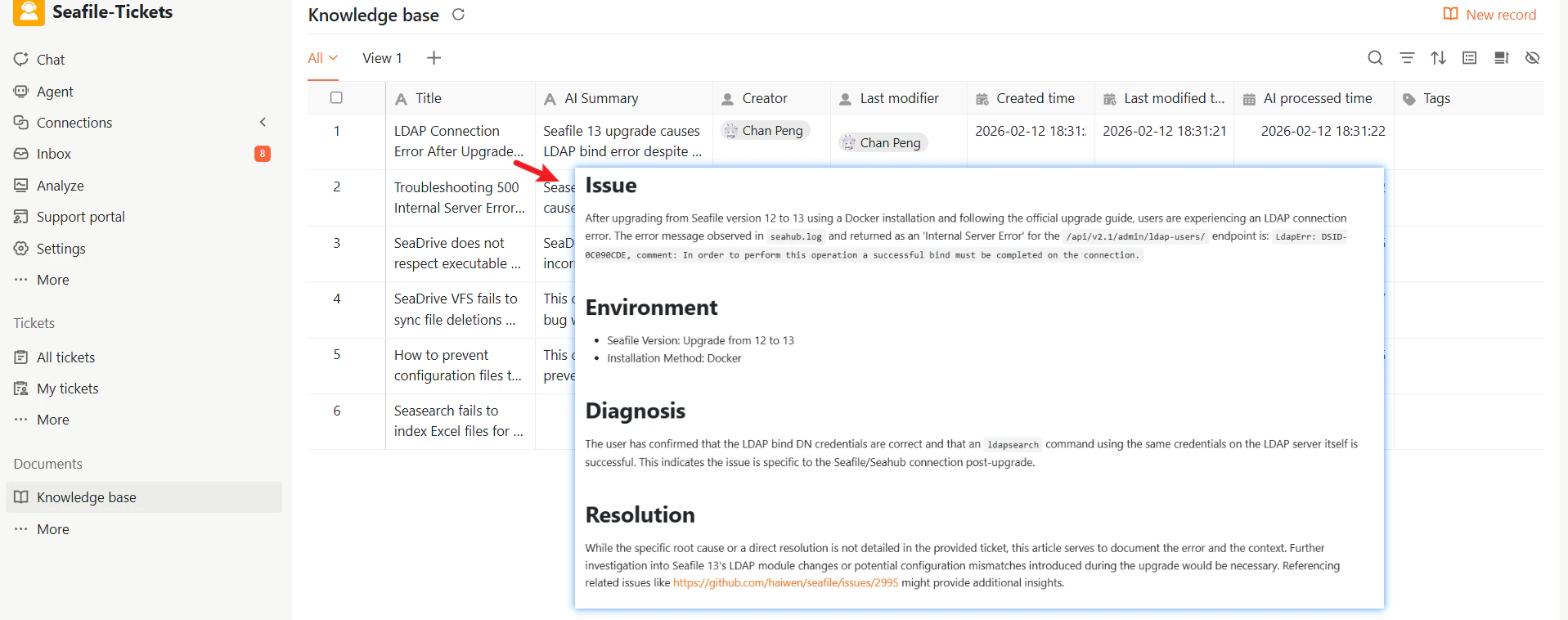Click the AI processed time column header
Screen dimensions: 1568x620
(1314, 98)
